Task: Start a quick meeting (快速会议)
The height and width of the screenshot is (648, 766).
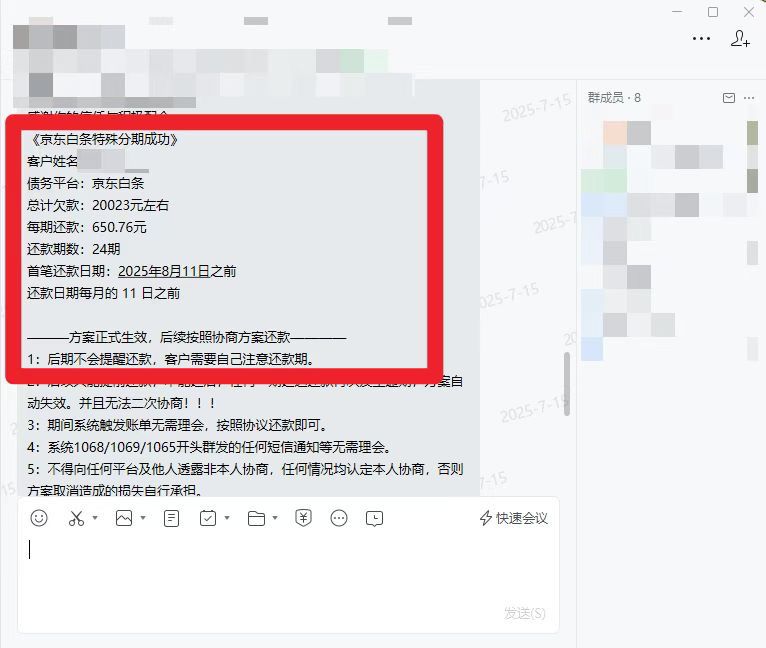Action: click(513, 518)
